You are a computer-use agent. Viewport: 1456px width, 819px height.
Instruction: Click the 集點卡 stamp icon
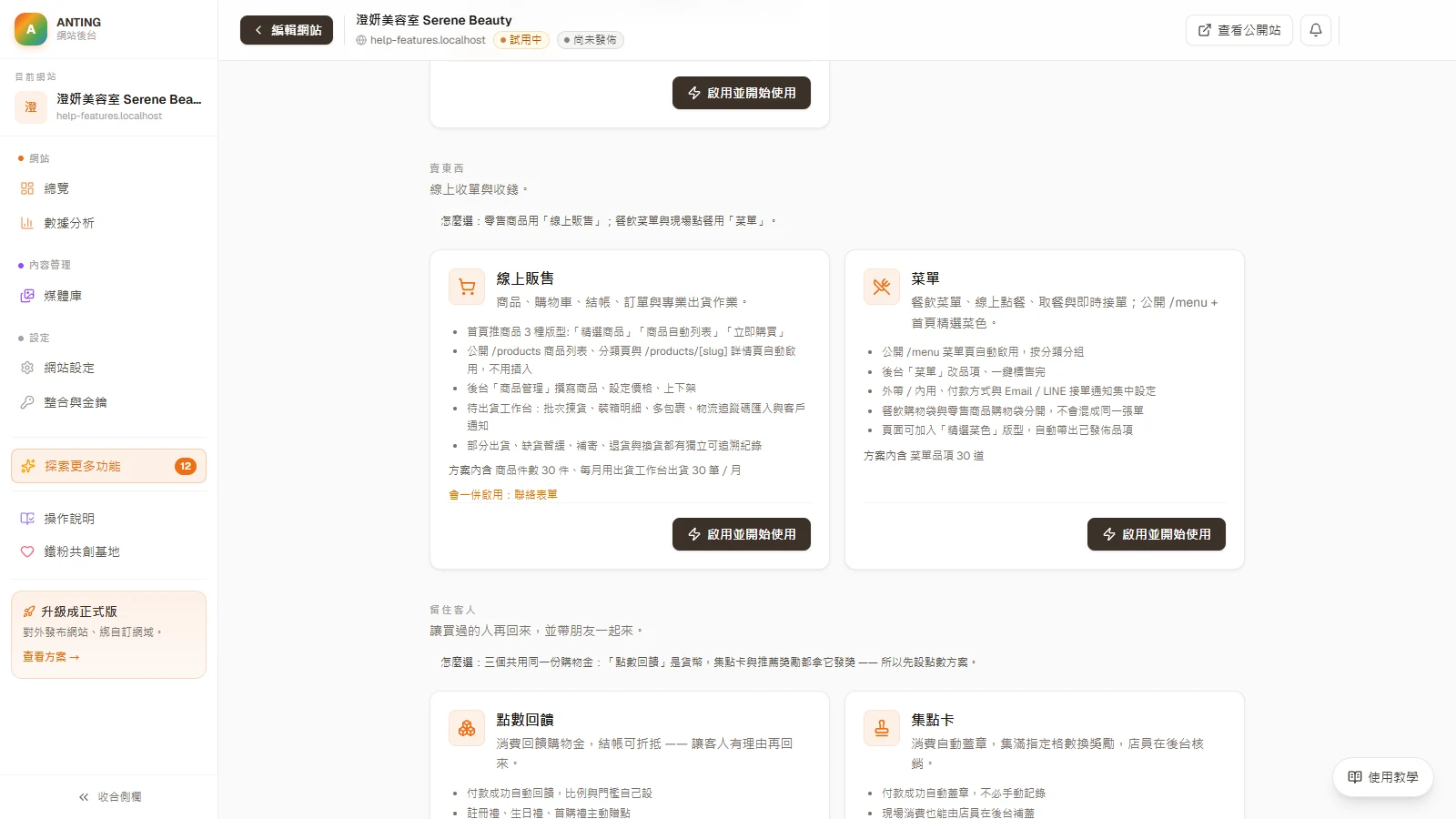point(882,728)
